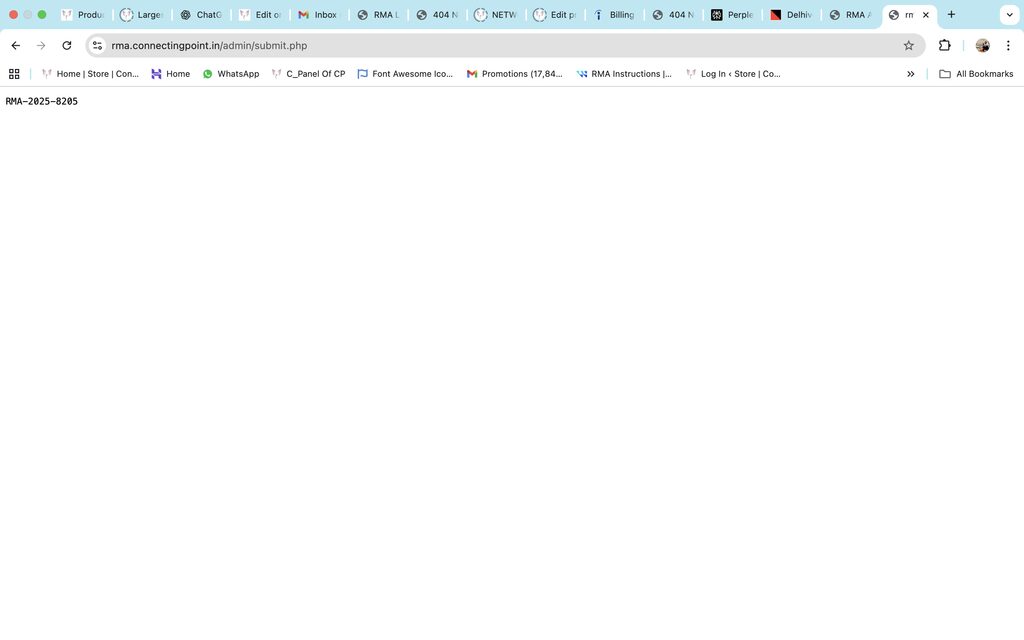Bookmark this page with the star icon
This screenshot has width=1024, height=640.
[908, 45]
